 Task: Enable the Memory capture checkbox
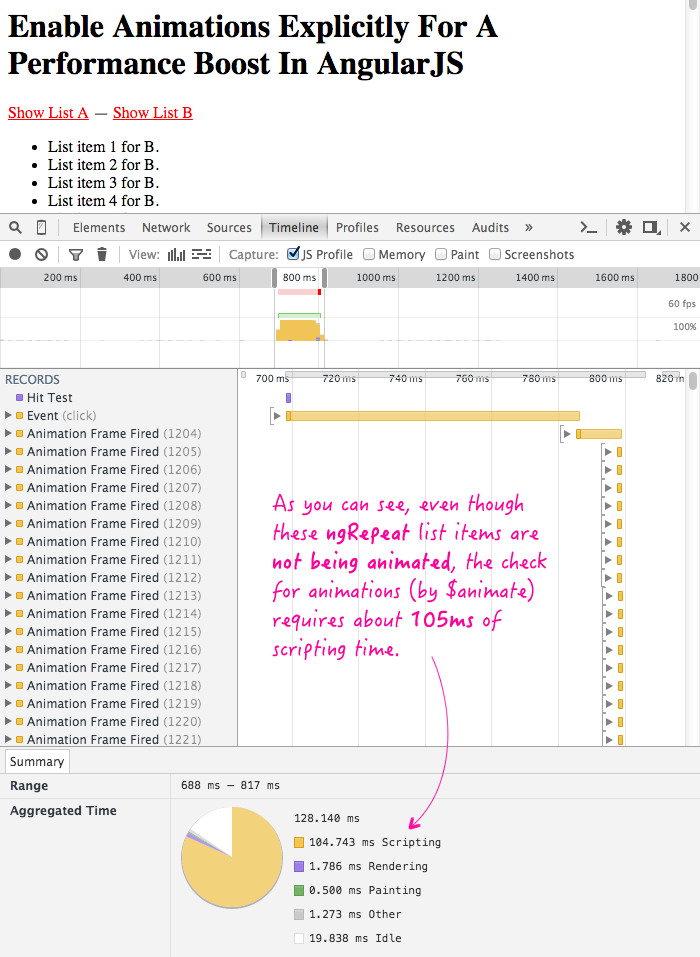(x=369, y=254)
